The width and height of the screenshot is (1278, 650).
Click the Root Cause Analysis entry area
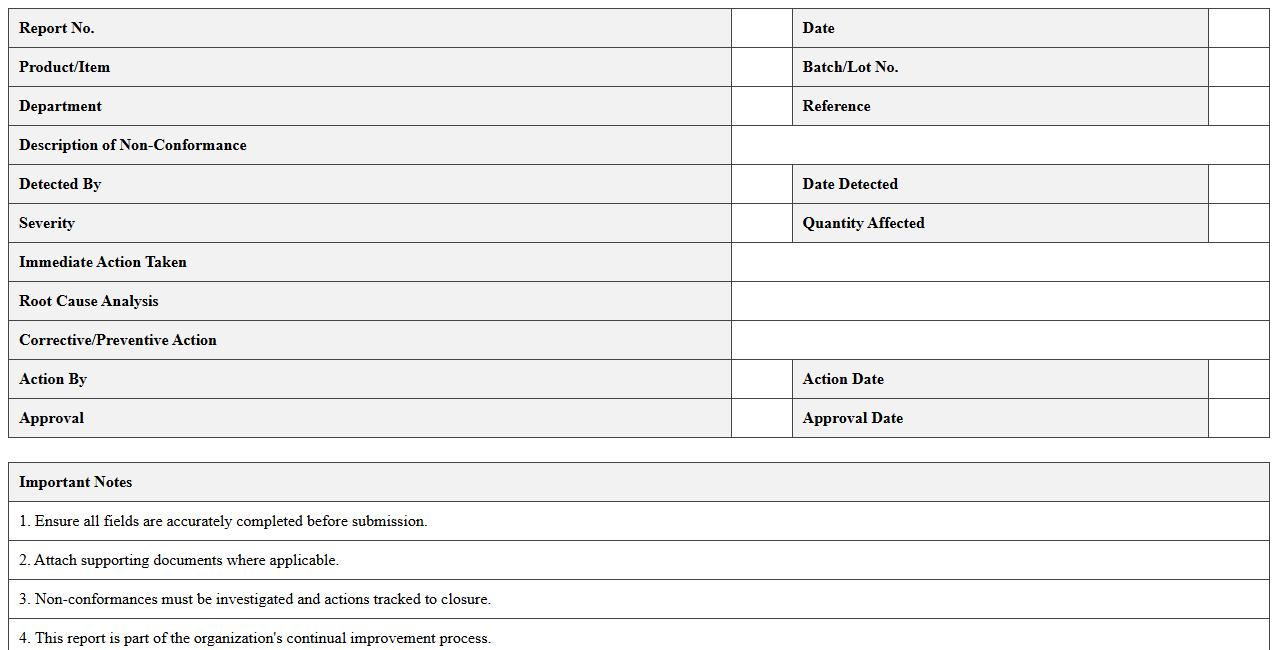point(999,301)
